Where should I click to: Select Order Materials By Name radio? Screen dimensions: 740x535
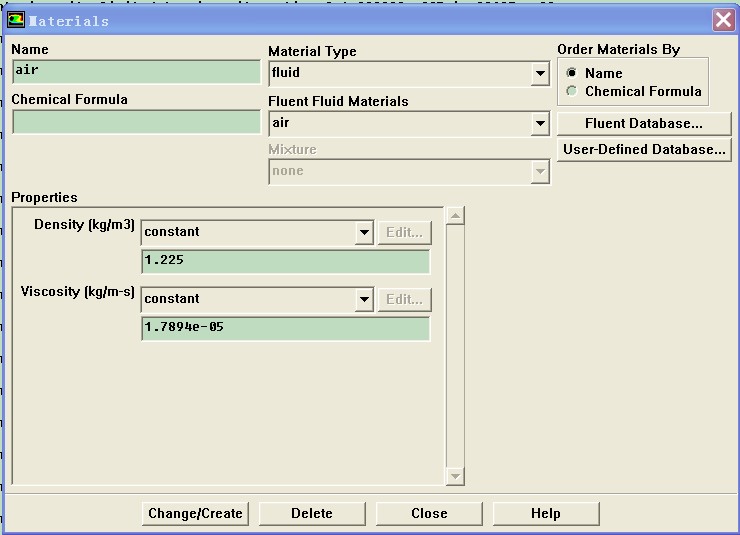pyautogui.click(x=572, y=73)
